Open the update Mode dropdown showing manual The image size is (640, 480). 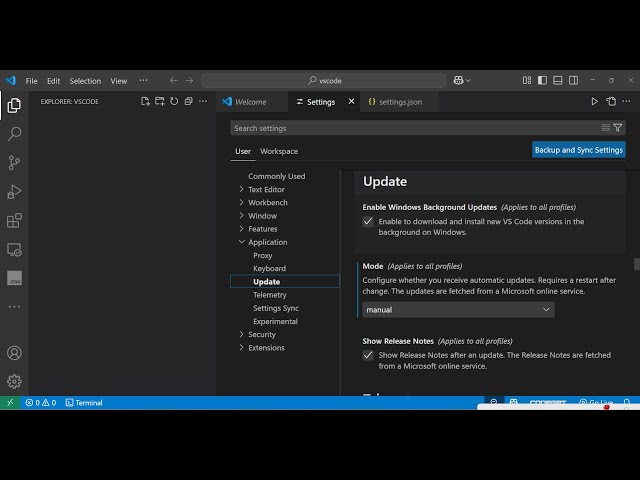click(x=458, y=310)
